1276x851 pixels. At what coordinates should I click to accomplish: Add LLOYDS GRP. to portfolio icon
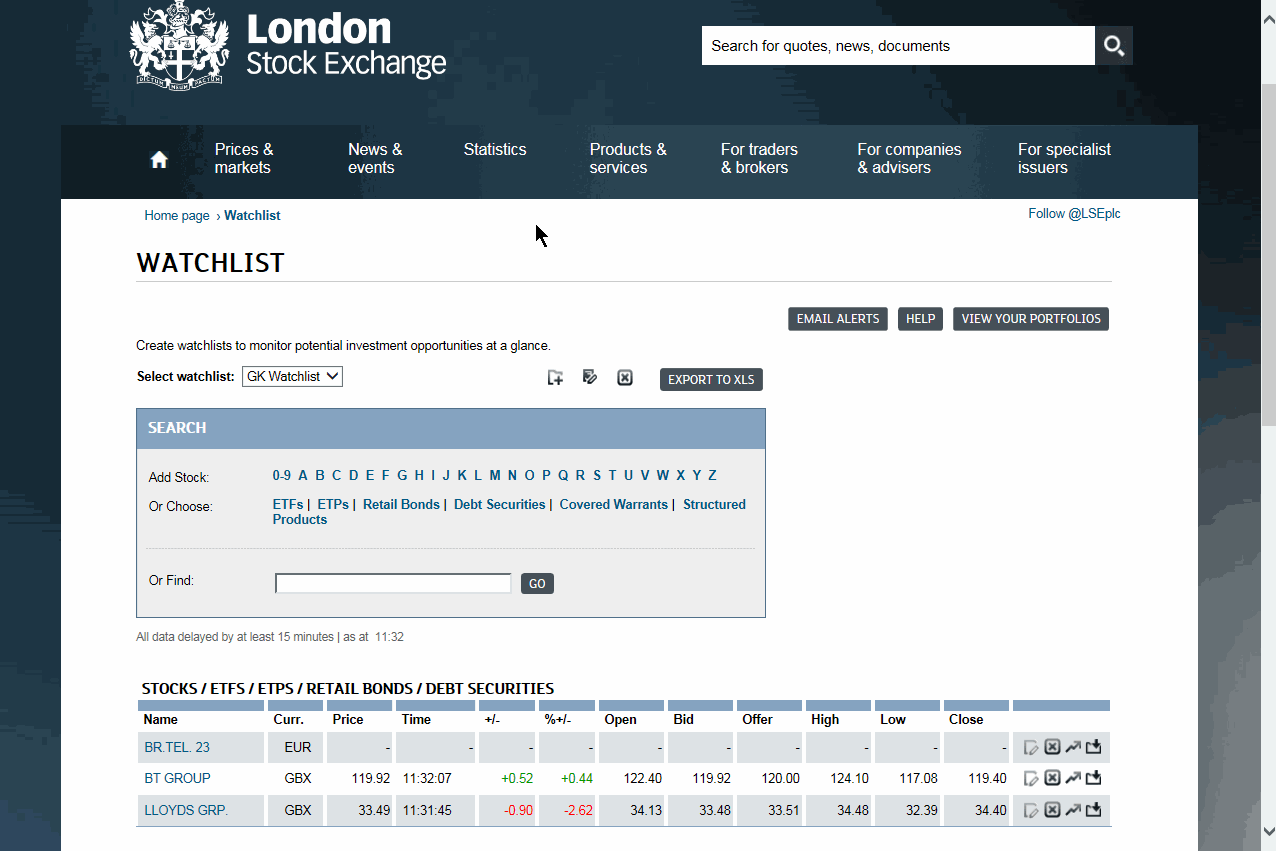1093,810
